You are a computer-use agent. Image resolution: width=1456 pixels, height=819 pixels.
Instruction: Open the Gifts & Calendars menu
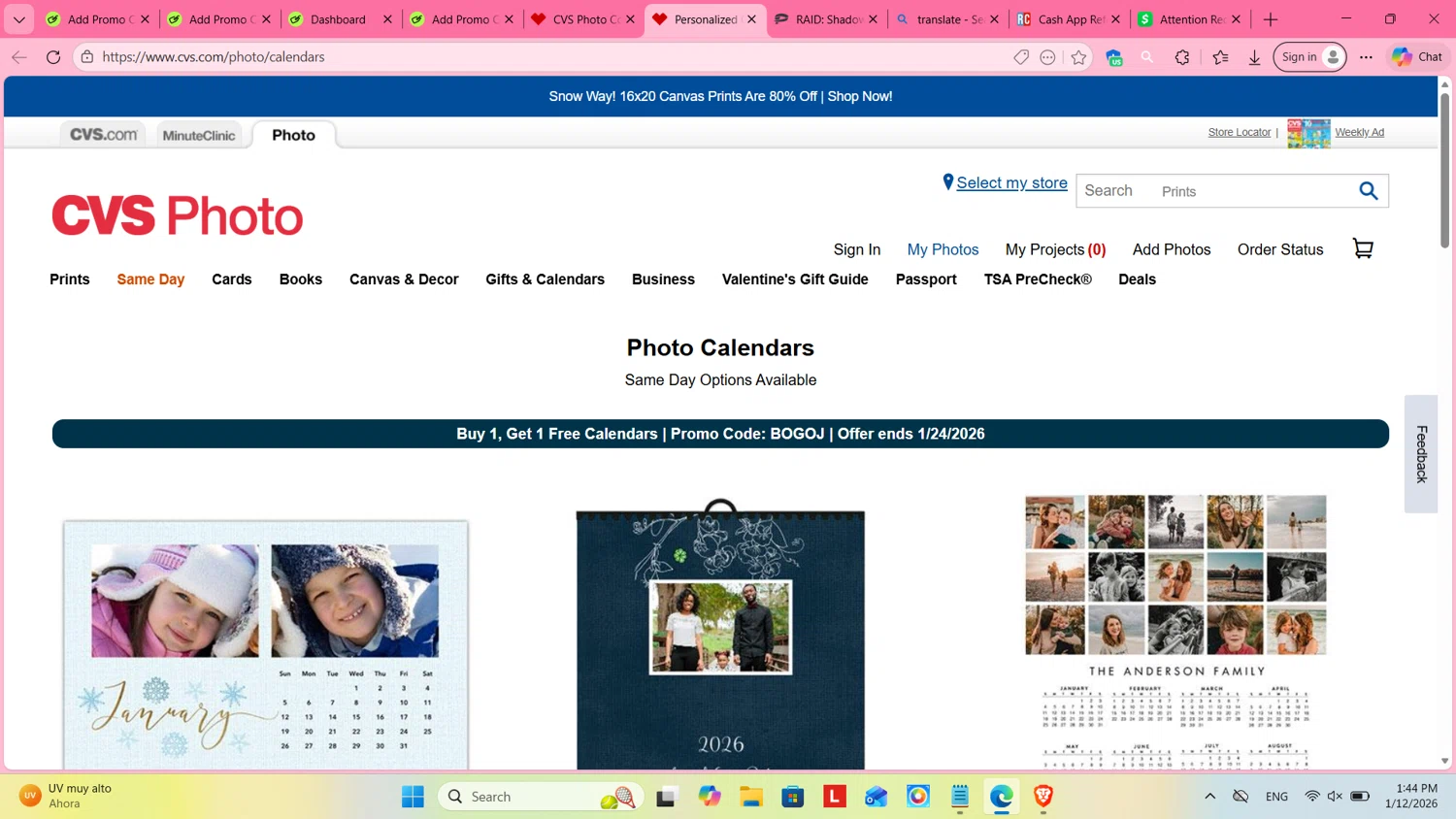(x=545, y=279)
